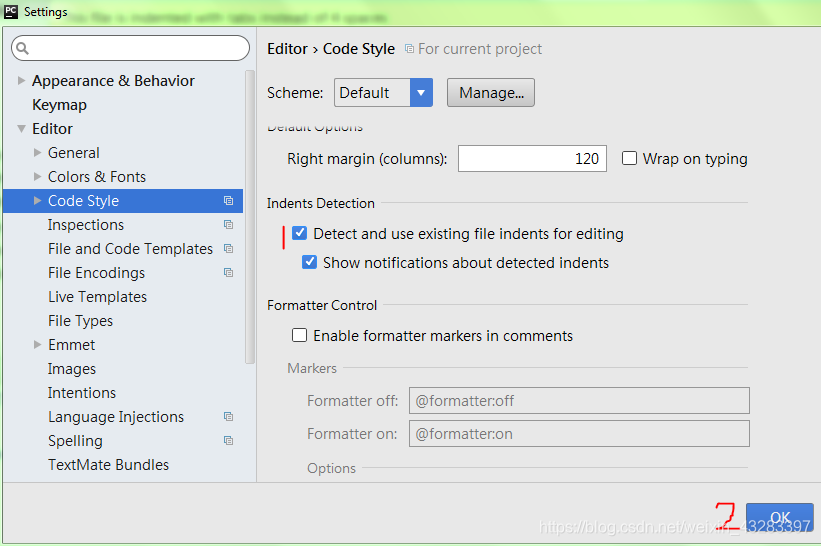Screen dimensions: 821x546
Task: Select File Types entry
Action: tap(80, 321)
